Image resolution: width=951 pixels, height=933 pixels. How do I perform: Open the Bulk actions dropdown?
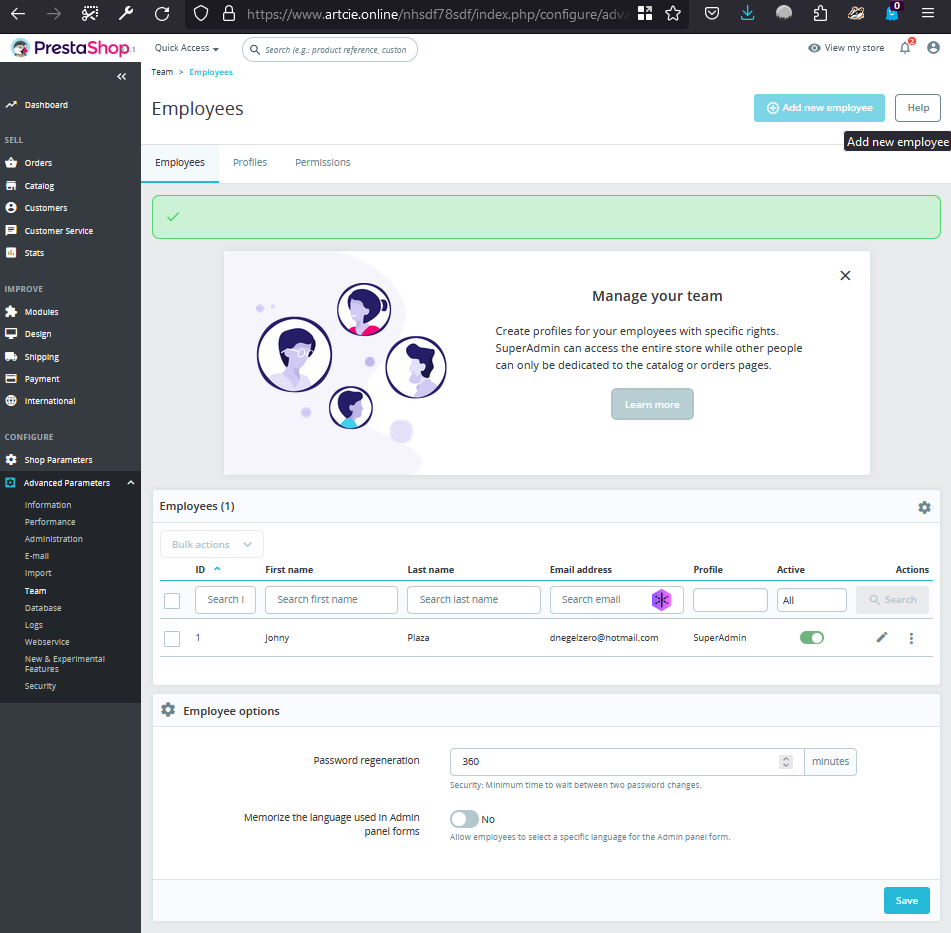pos(212,544)
